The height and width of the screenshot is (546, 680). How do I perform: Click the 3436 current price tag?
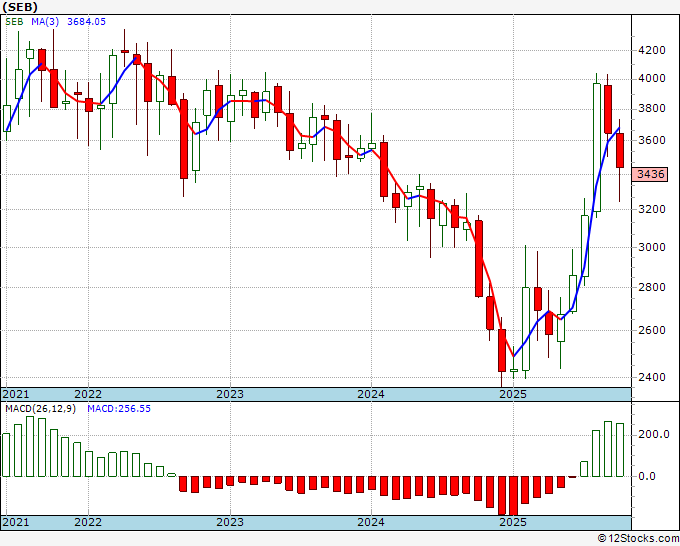(x=651, y=174)
